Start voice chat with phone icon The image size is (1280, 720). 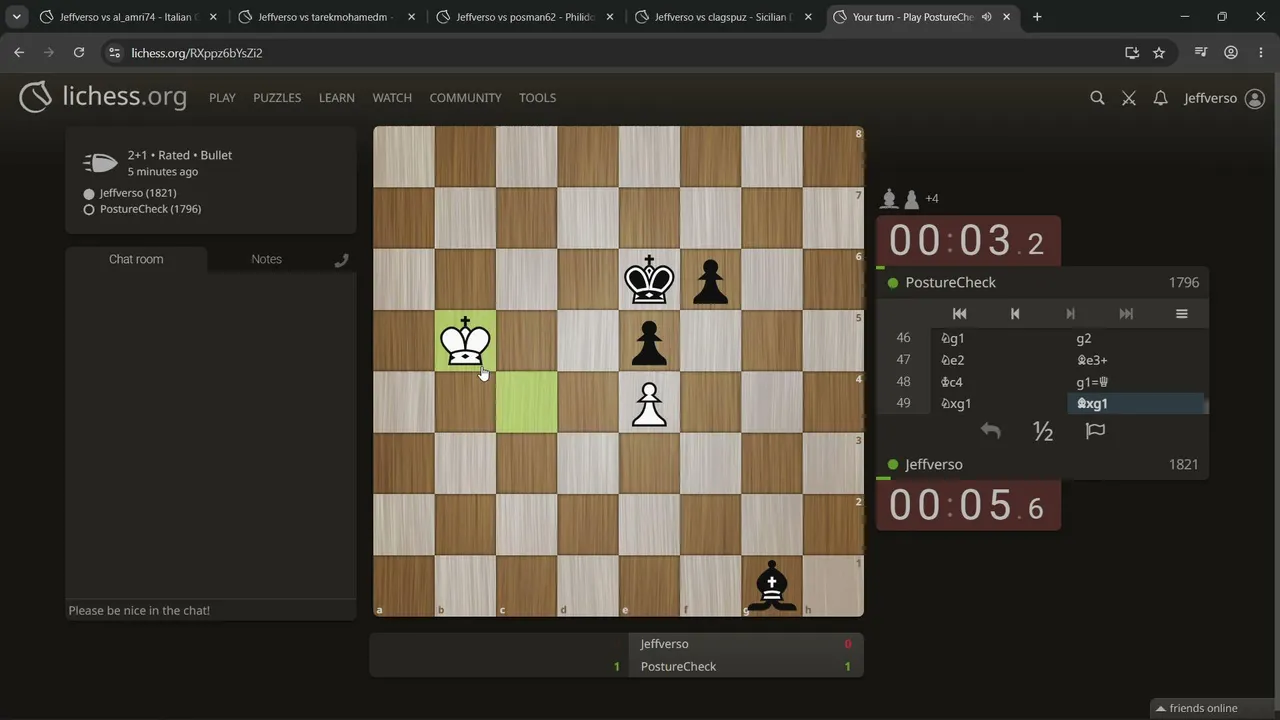(x=341, y=260)
